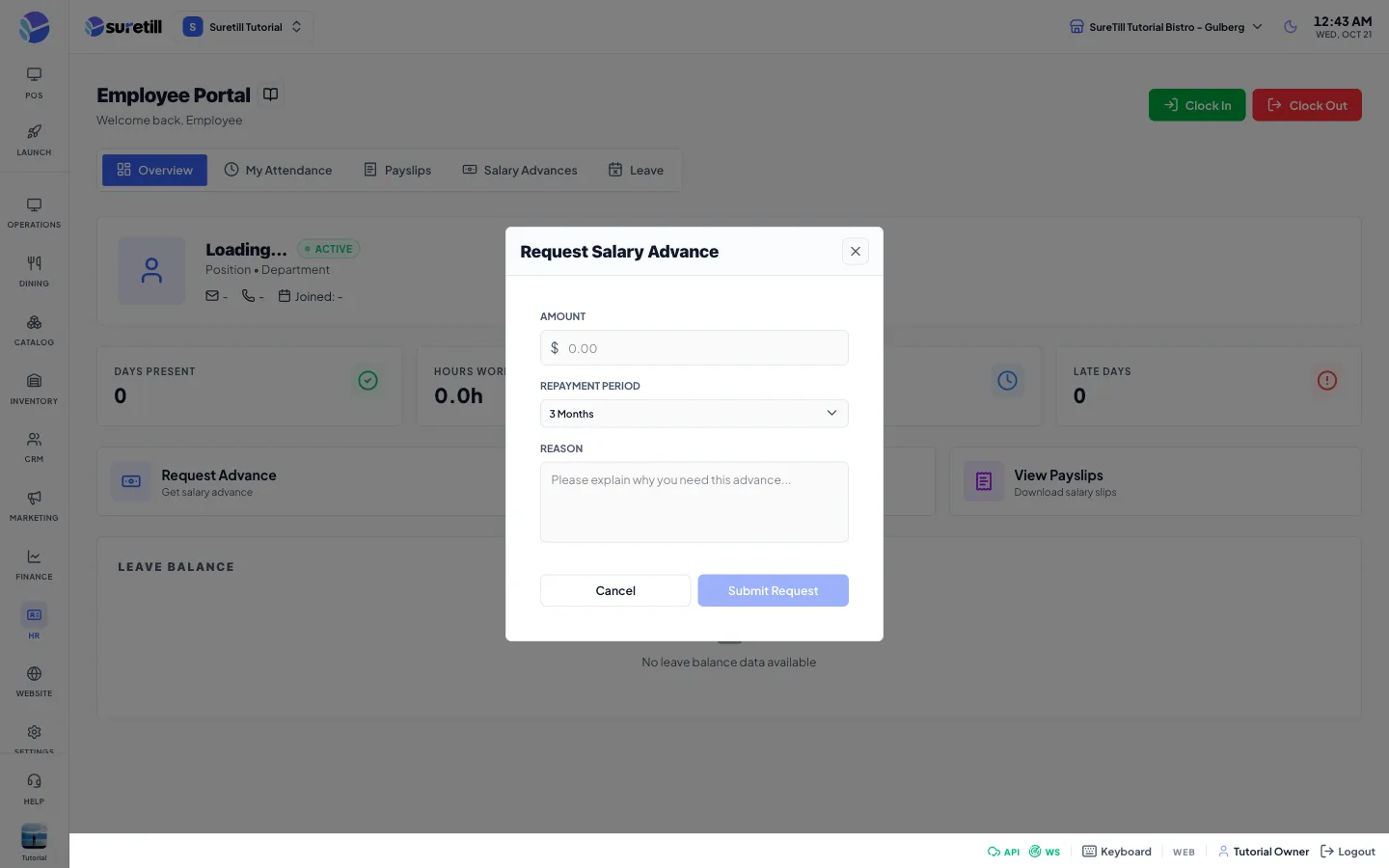Screen dimensions: 1389x868
Task: Click the Clock In button
Action: (x=1197, y=105)
